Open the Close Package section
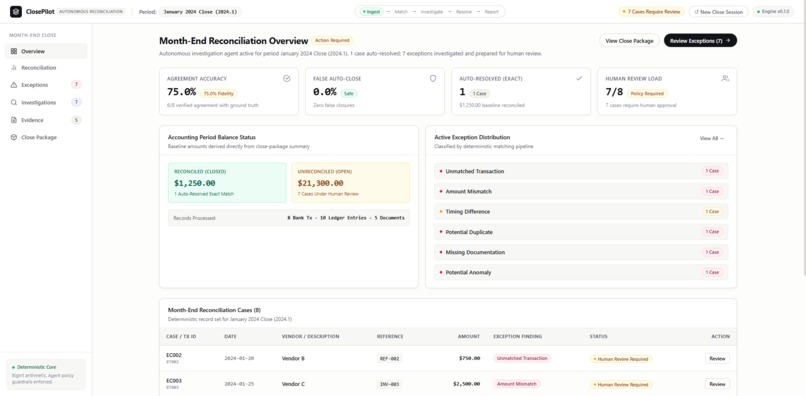806x396 pixels. pos(46,138)
